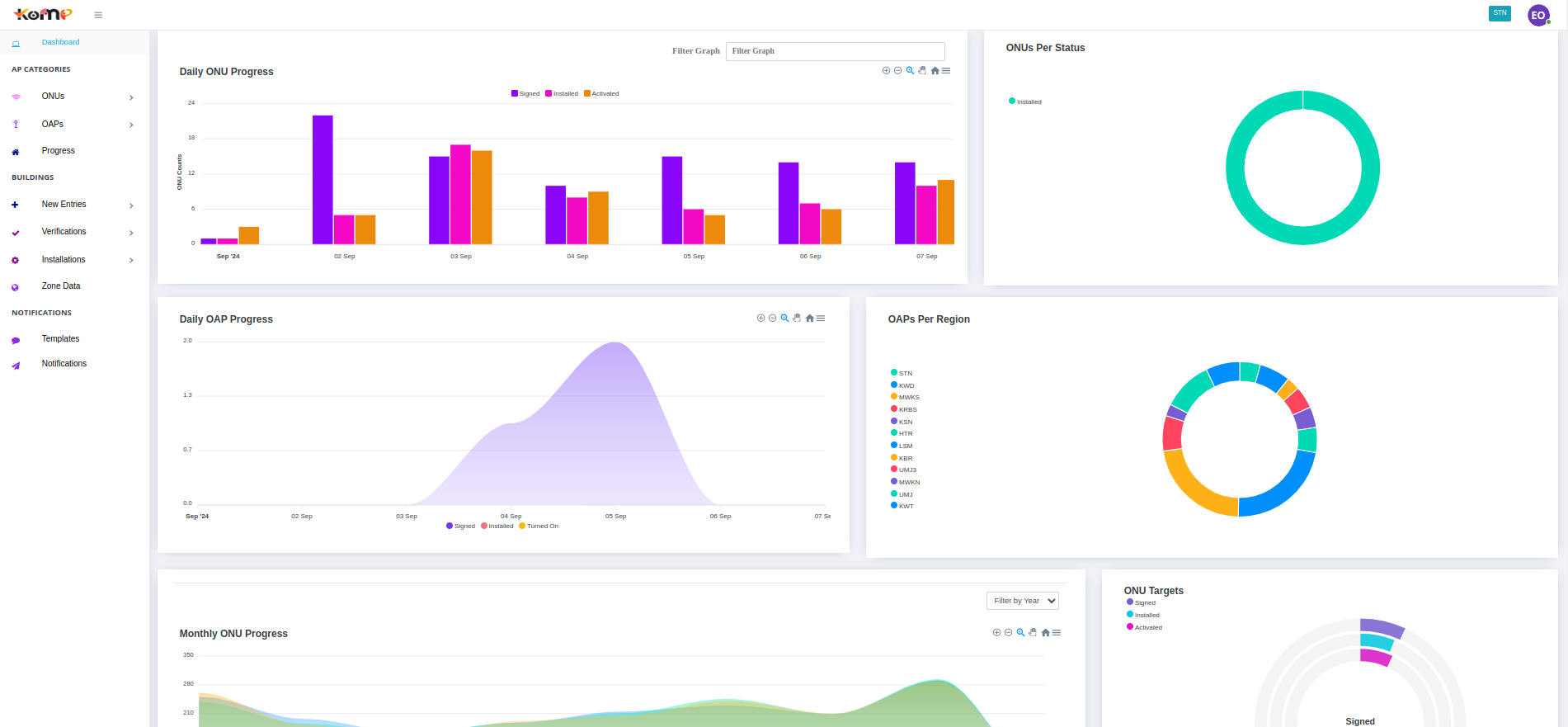Toggle Signed series in Daily OAP legend

coord(461,526)
